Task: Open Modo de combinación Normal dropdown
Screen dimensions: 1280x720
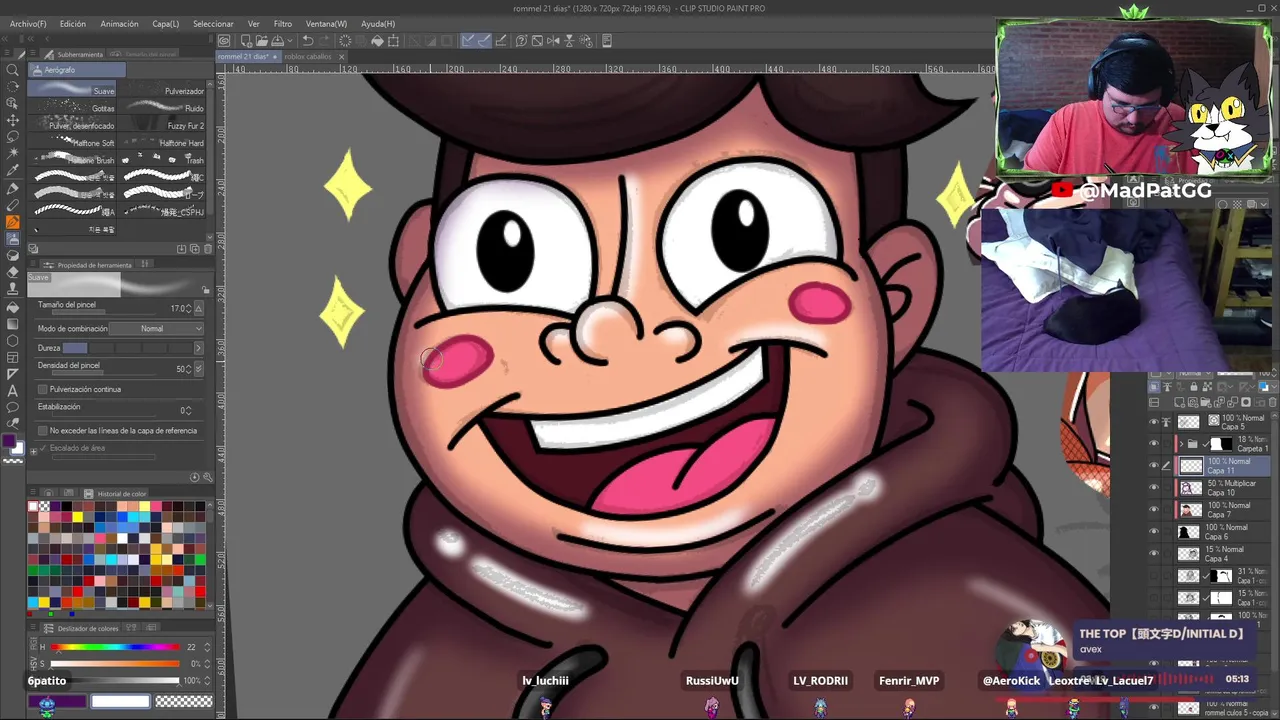Action: (x=157, y=329)
